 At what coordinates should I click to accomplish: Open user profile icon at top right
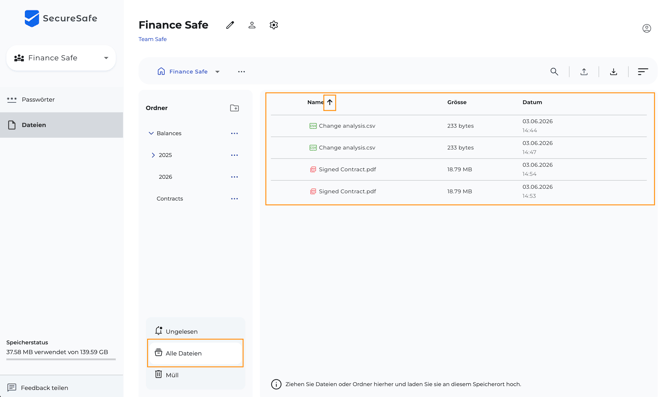coord(646,28)
